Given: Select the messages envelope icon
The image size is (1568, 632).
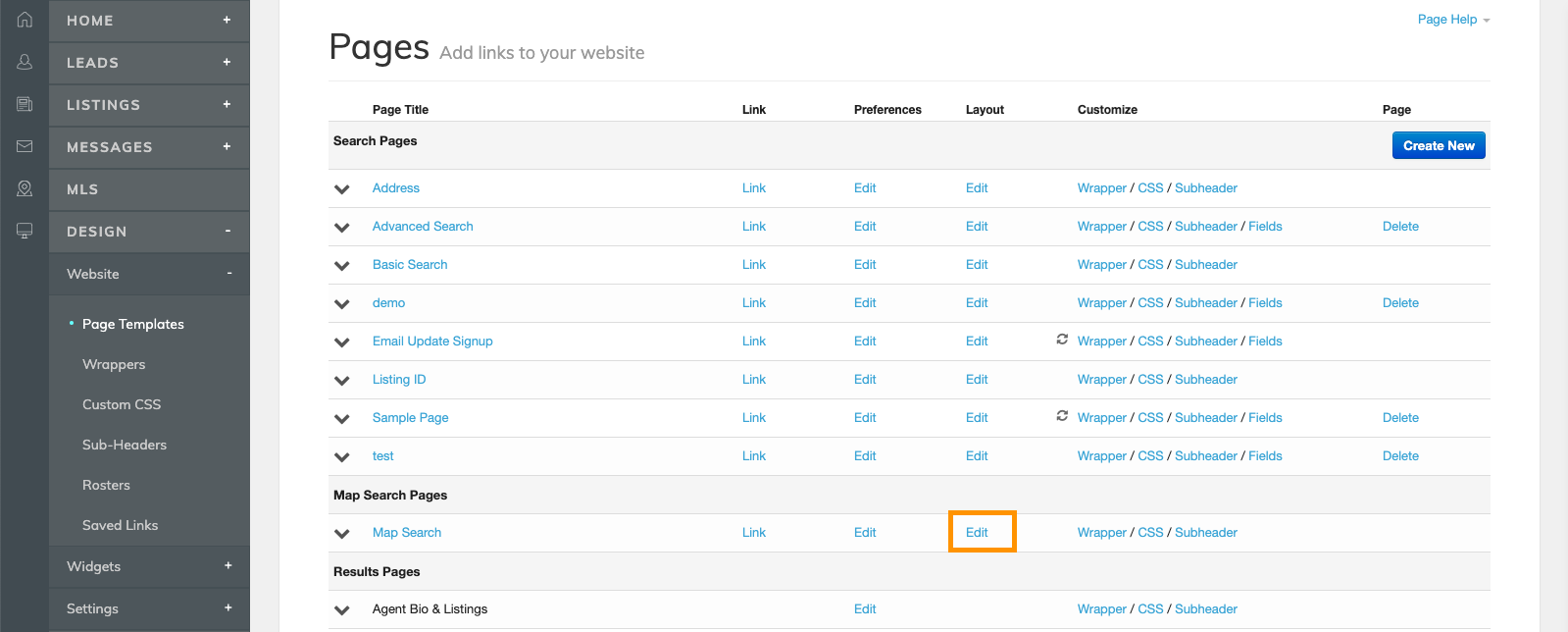Looking at the screenshot, I should click(x=25, y=146).
